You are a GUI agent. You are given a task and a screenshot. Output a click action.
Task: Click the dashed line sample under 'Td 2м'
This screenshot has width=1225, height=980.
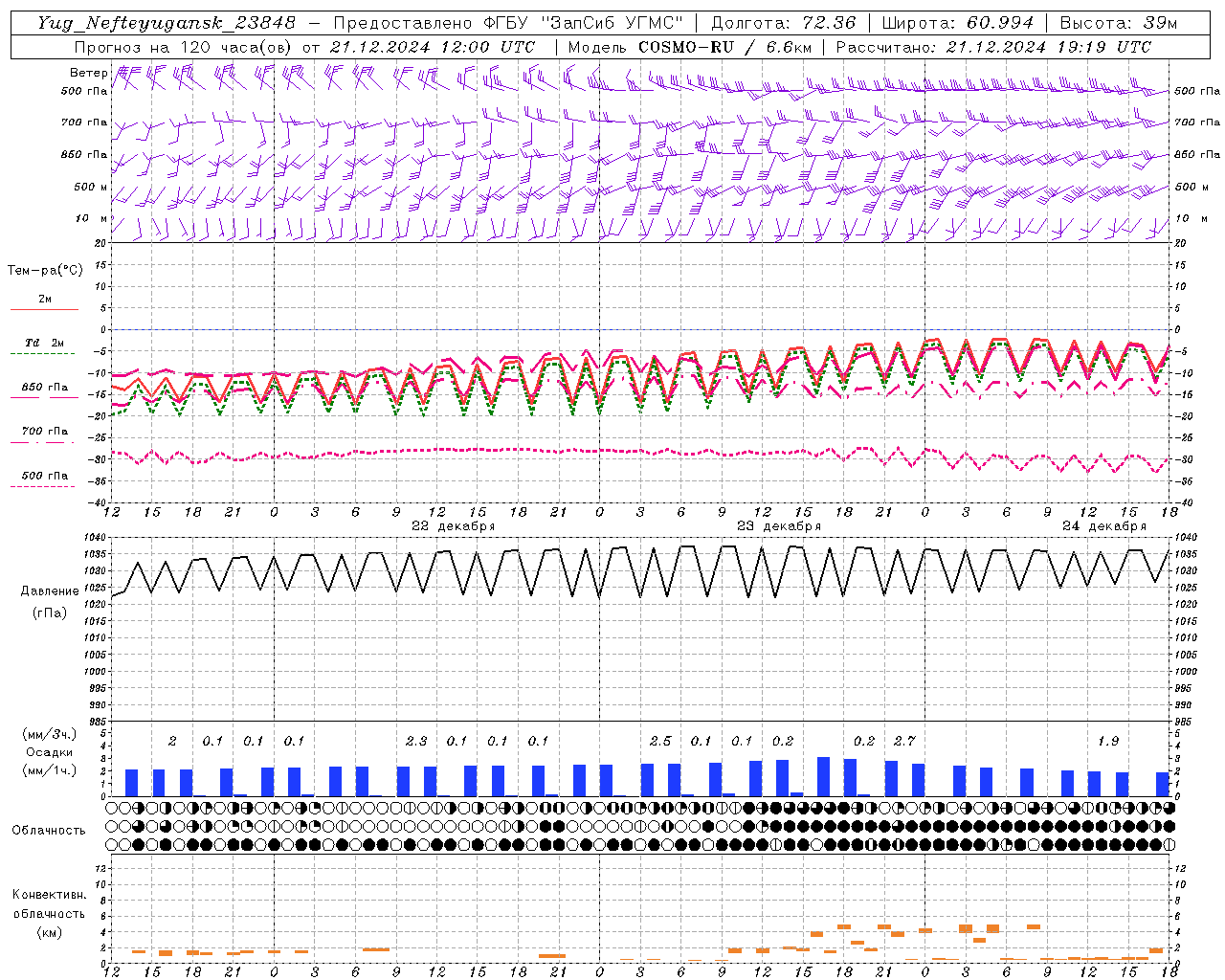[x=42, y=353]
